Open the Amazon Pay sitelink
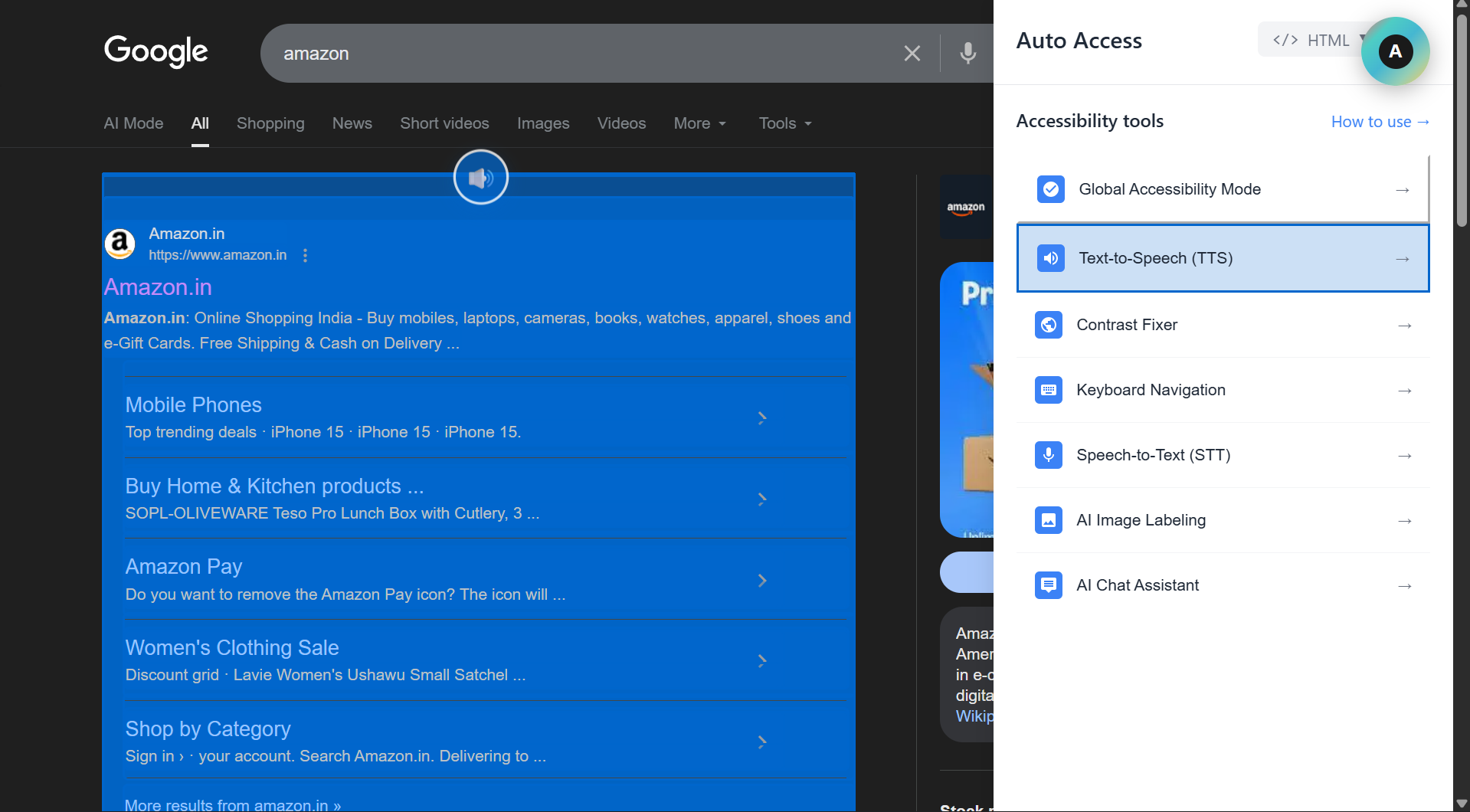 tap(184, 566)
